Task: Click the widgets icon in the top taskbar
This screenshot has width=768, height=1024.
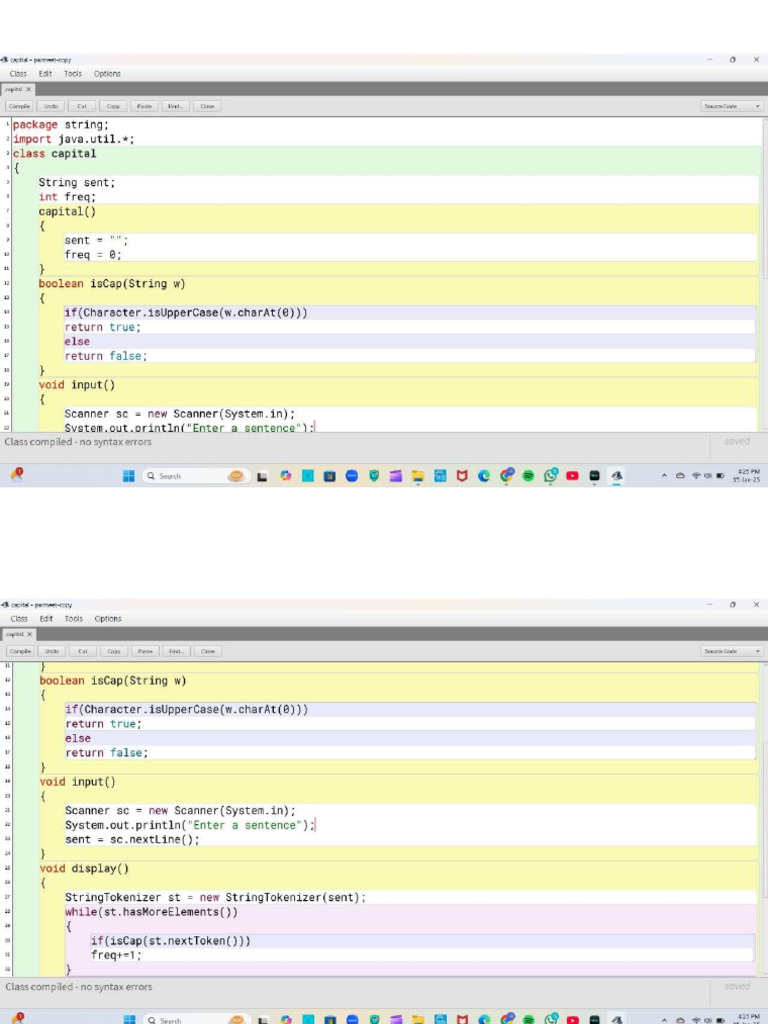Action: (17, 475)
